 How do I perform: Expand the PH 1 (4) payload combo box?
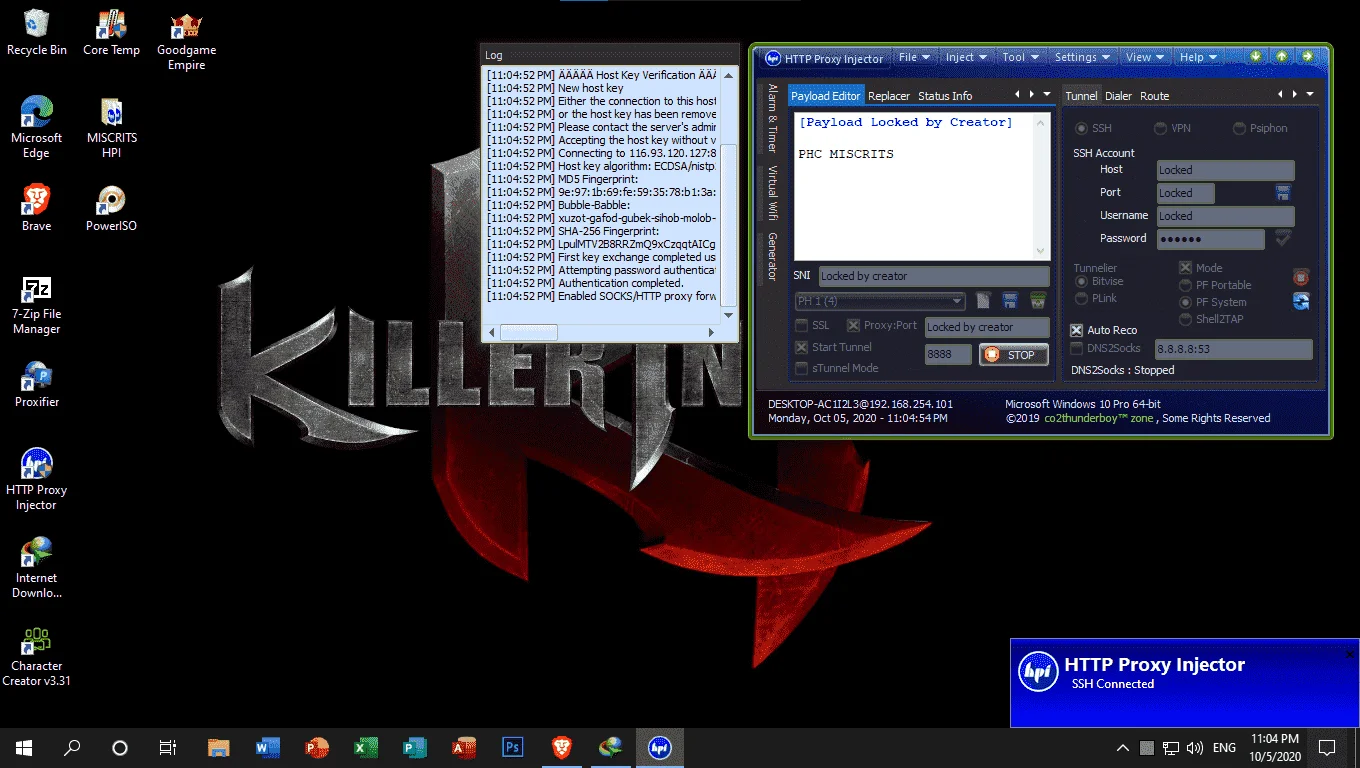pos(958,301)
